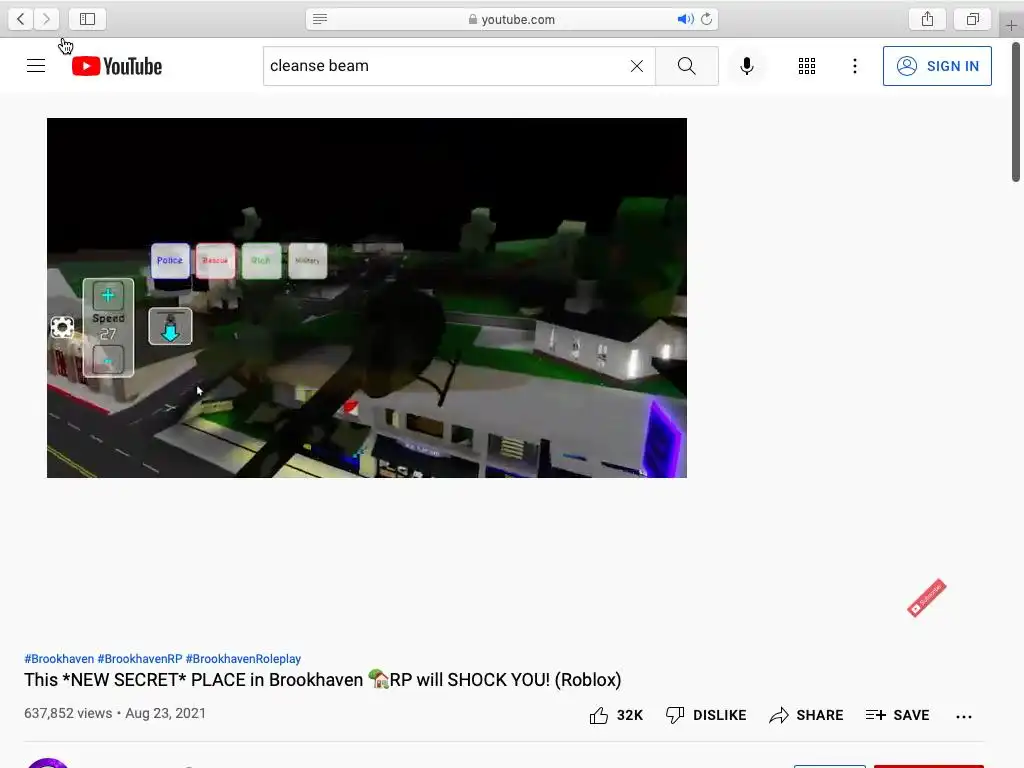Open the Safari share menu
Screen dimensions: 1024x768
coord(927,19)
